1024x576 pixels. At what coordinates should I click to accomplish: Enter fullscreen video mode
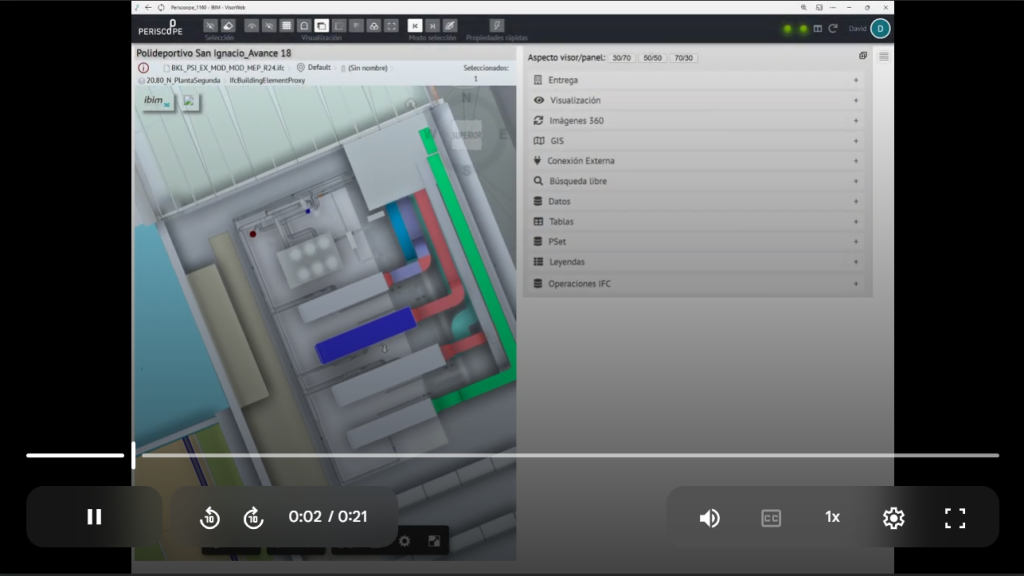(x=955, y=518)
